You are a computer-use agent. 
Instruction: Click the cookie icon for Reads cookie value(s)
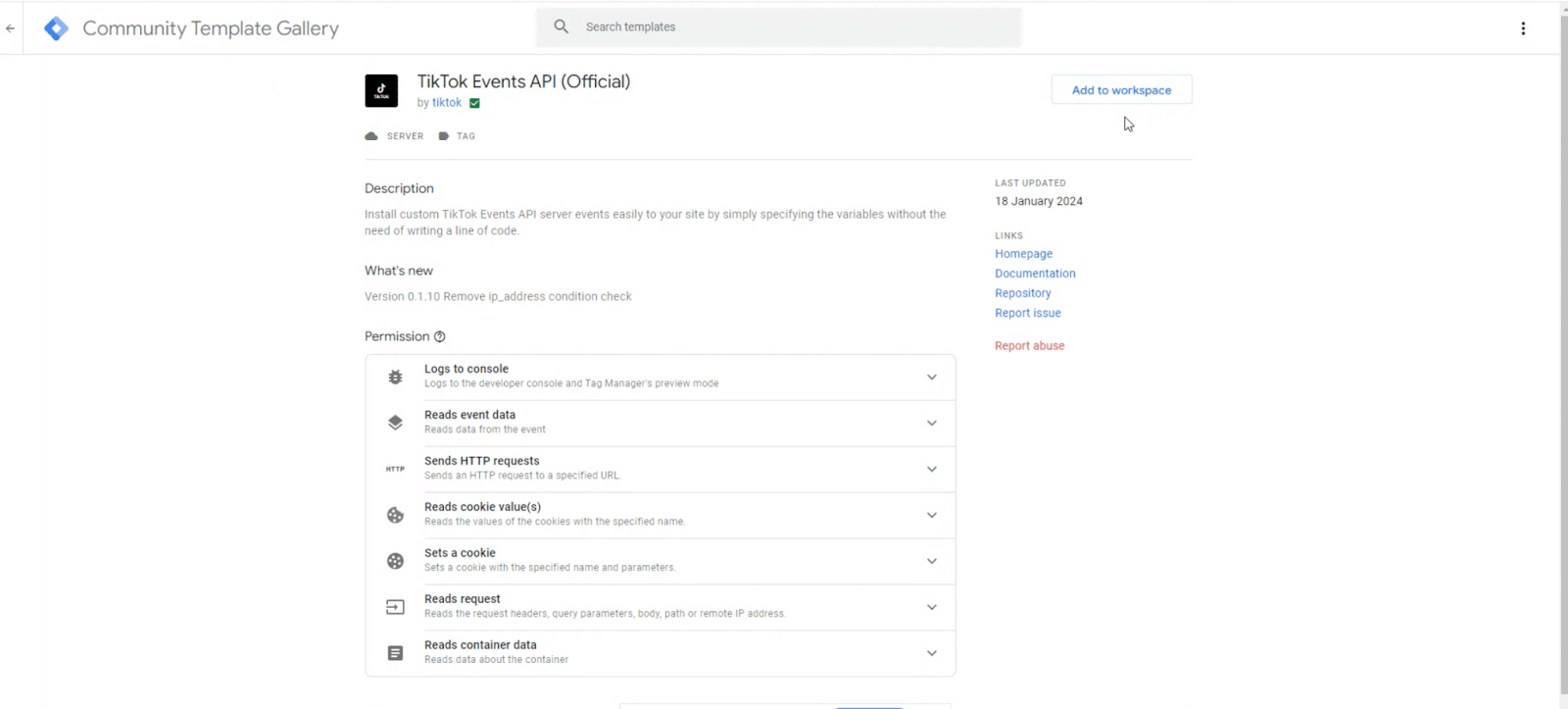click(x=395, y=515)
